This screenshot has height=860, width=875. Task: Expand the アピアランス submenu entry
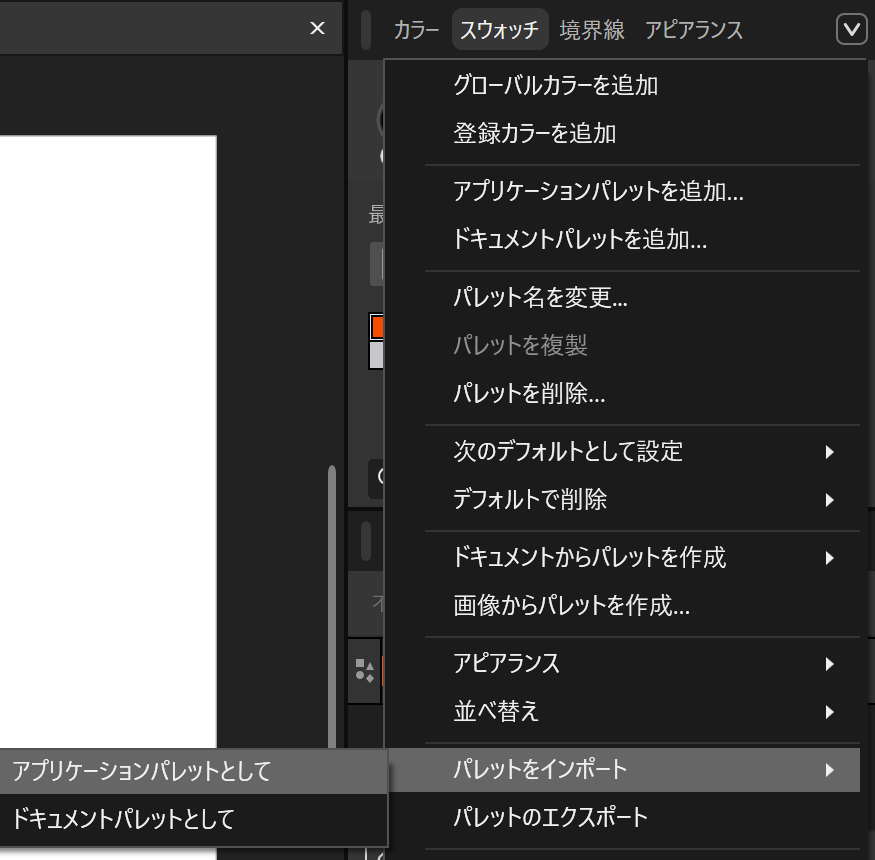622,664
